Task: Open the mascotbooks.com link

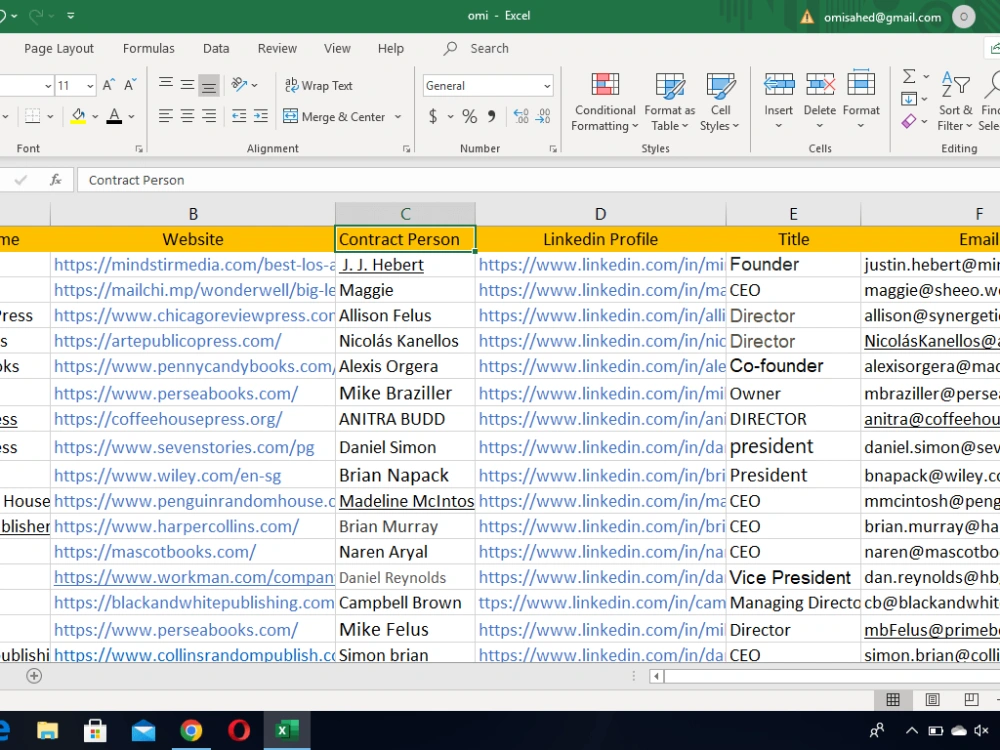Action: tap(155, 552)
